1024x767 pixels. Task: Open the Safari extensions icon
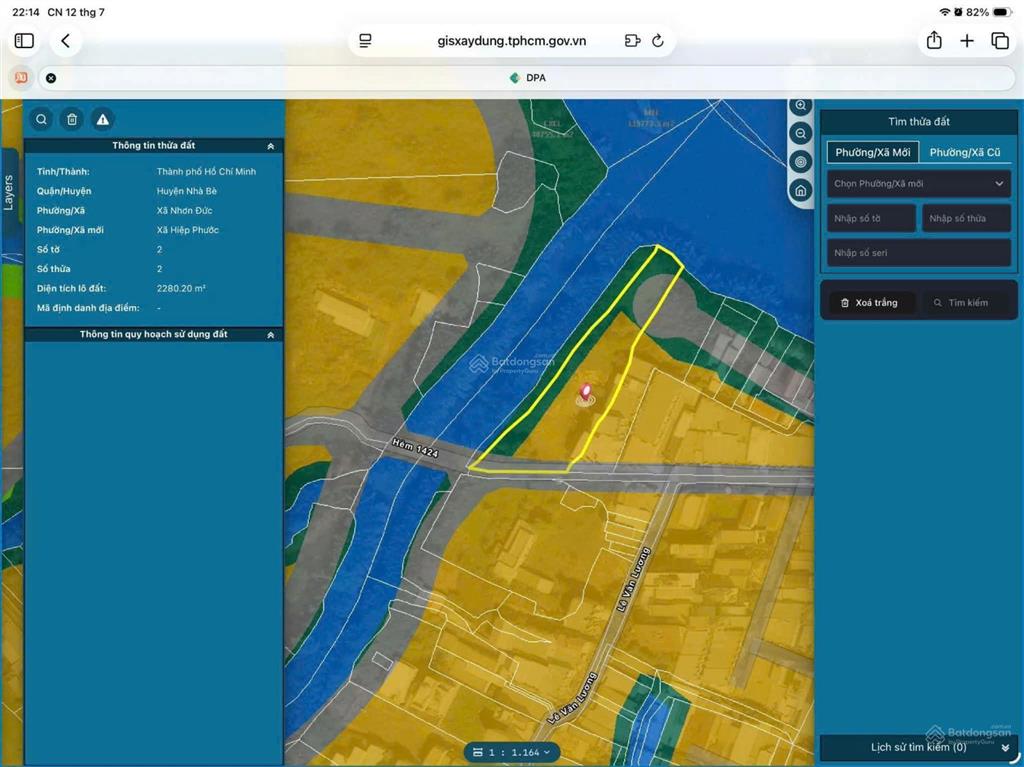[632, 41]
